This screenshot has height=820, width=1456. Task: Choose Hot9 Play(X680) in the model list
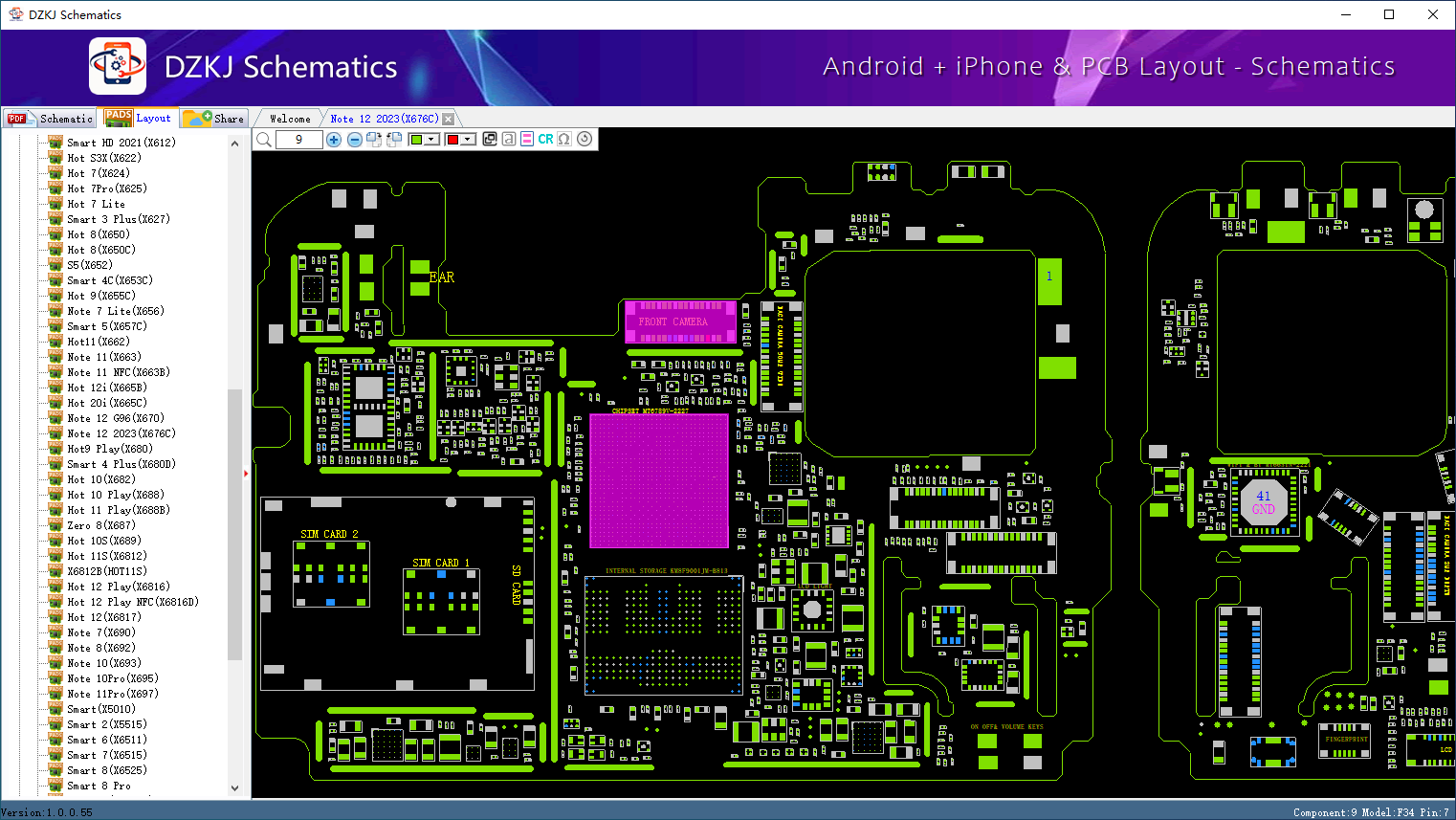[x=110, y=449]
